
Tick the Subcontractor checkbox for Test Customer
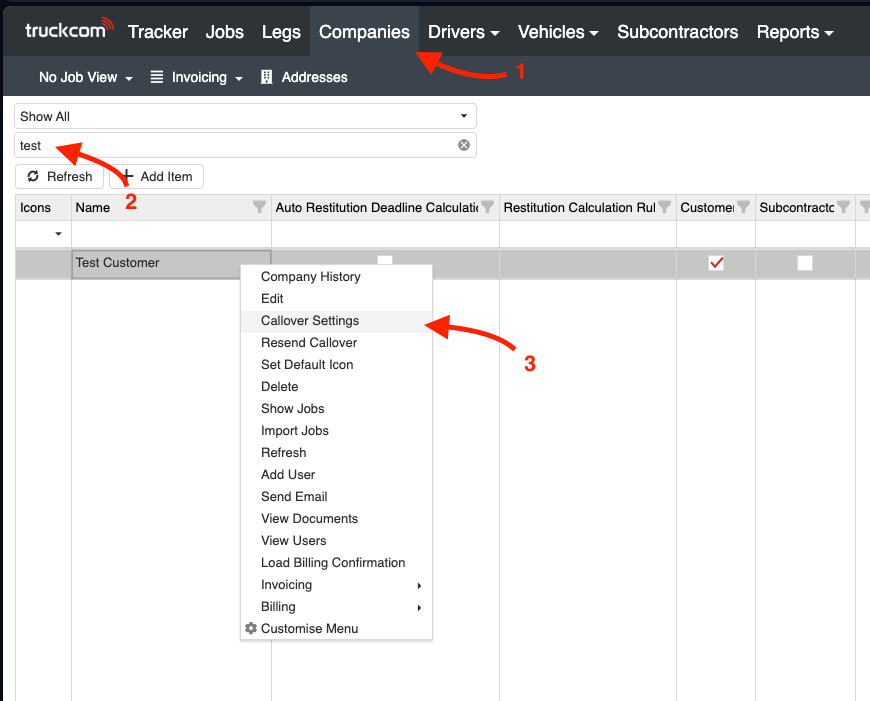click(x=804, y=263)
